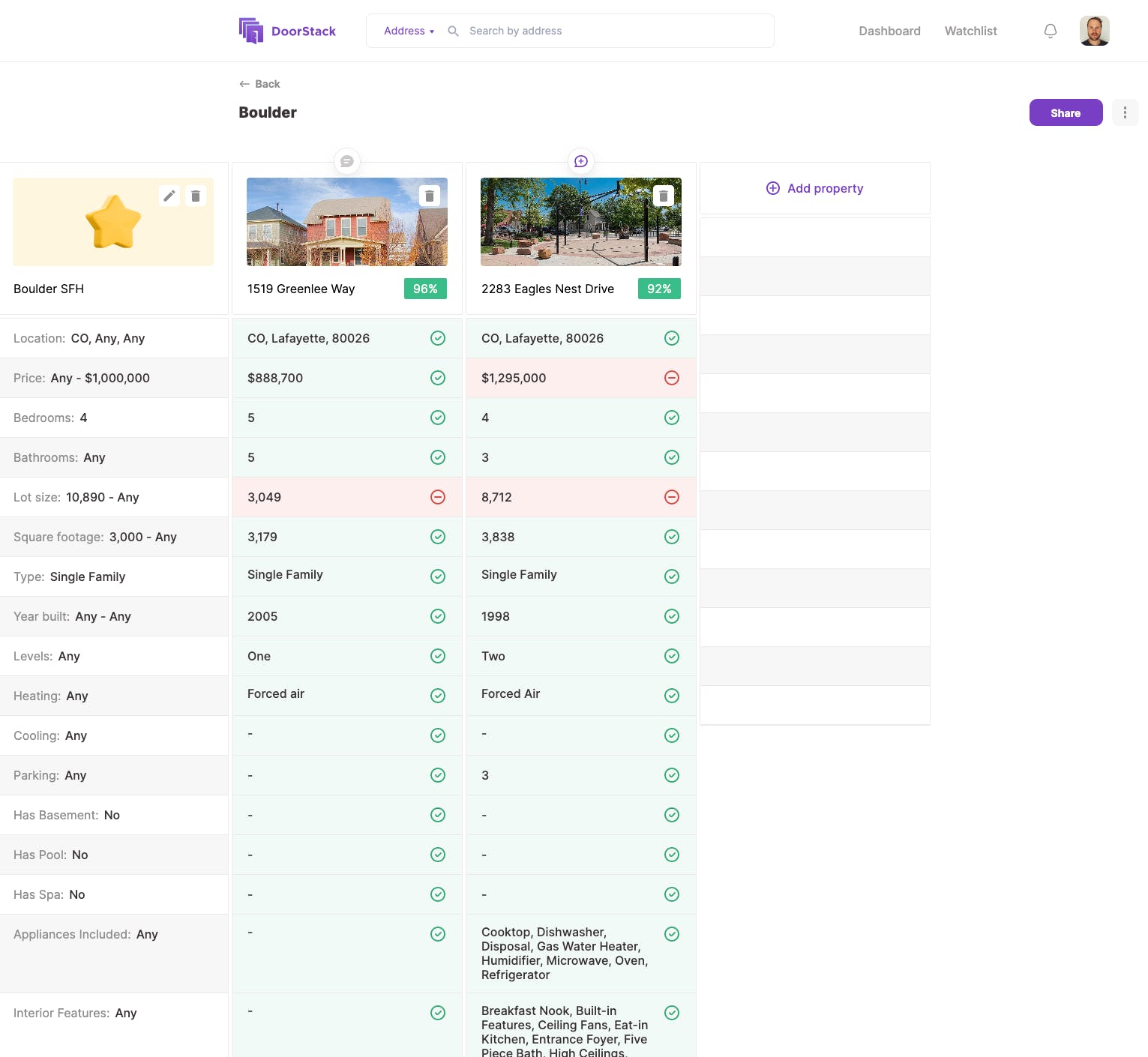
Task: Click 1519 Greenlee Way address title
Action: coord(301,289)
